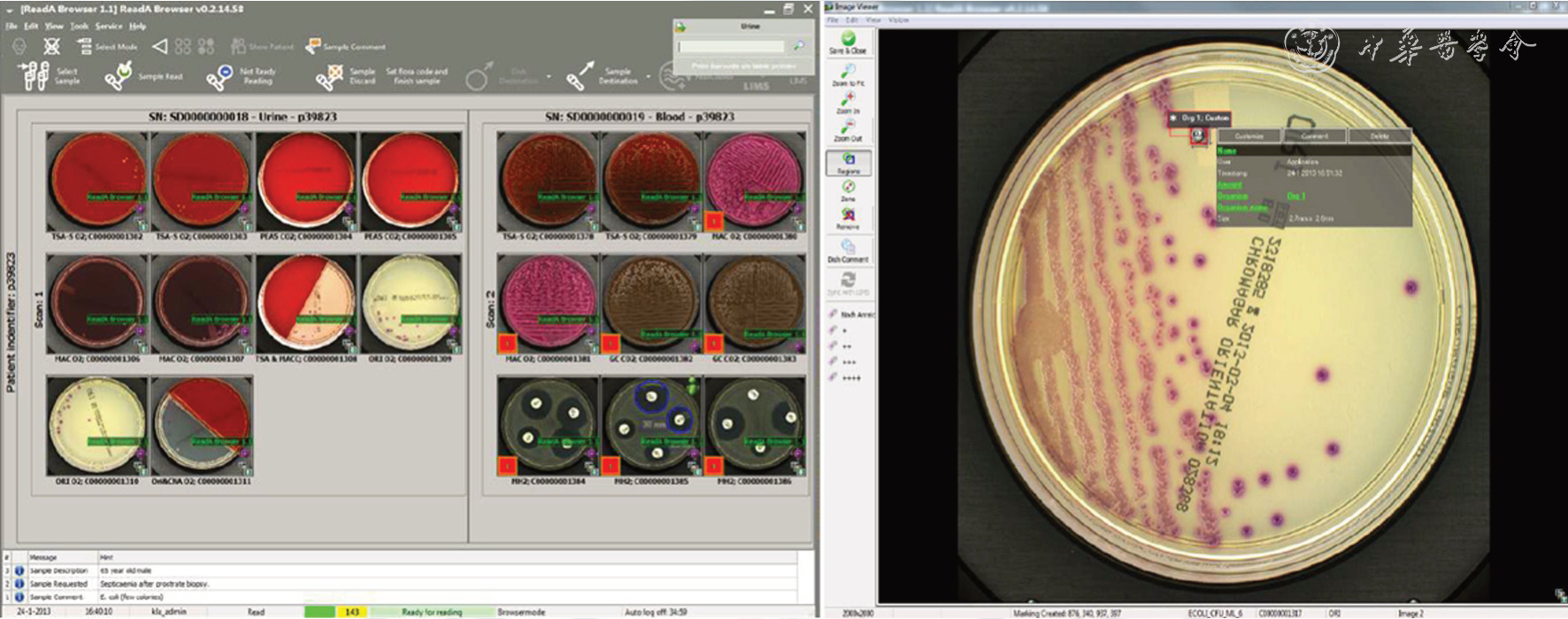Click Save & Close in Image Viewer
Viewport: 1568px width, 619px height.
[x=848, y=42]
